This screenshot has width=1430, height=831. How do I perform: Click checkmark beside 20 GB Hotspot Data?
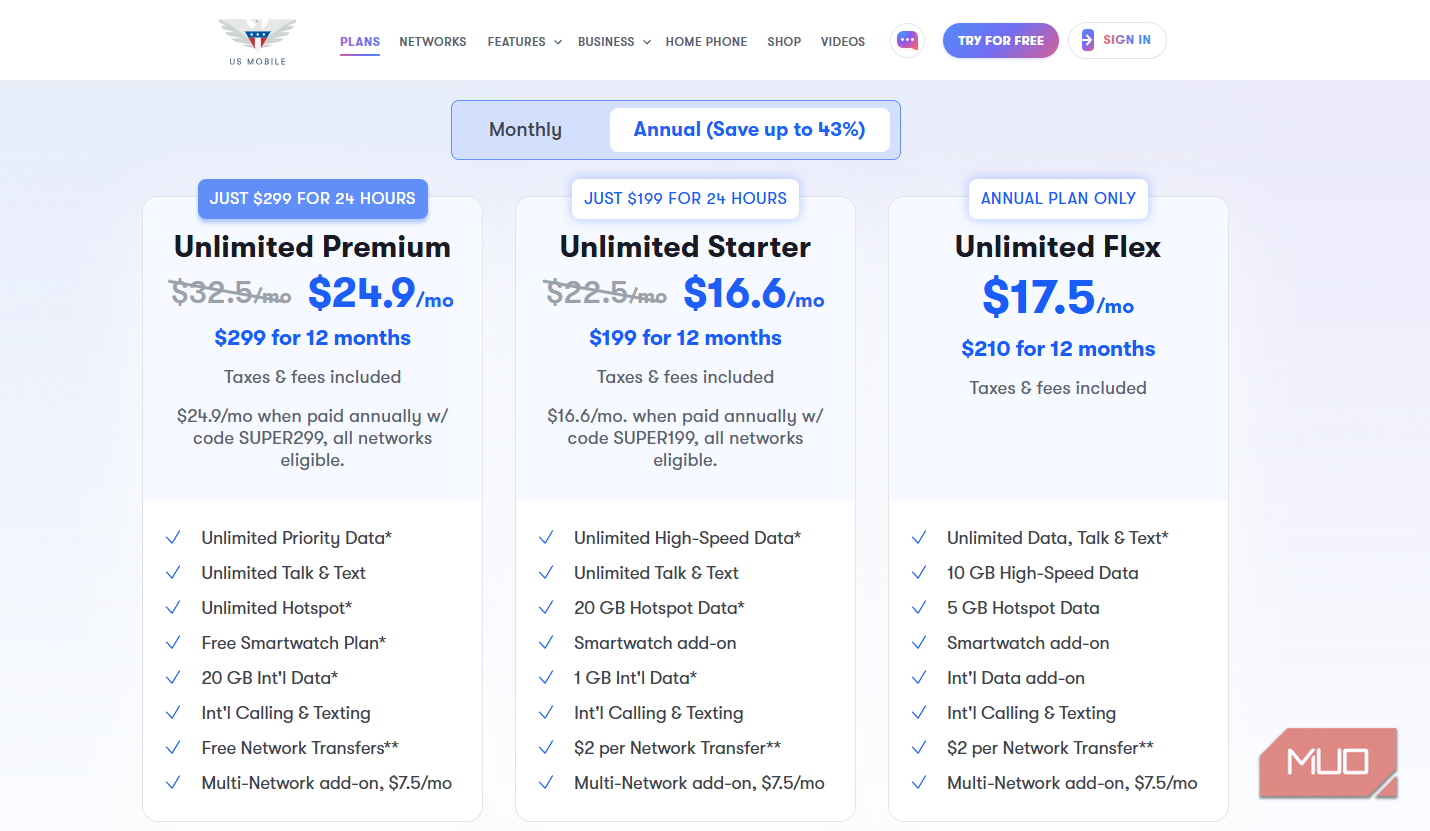(546, 608)
